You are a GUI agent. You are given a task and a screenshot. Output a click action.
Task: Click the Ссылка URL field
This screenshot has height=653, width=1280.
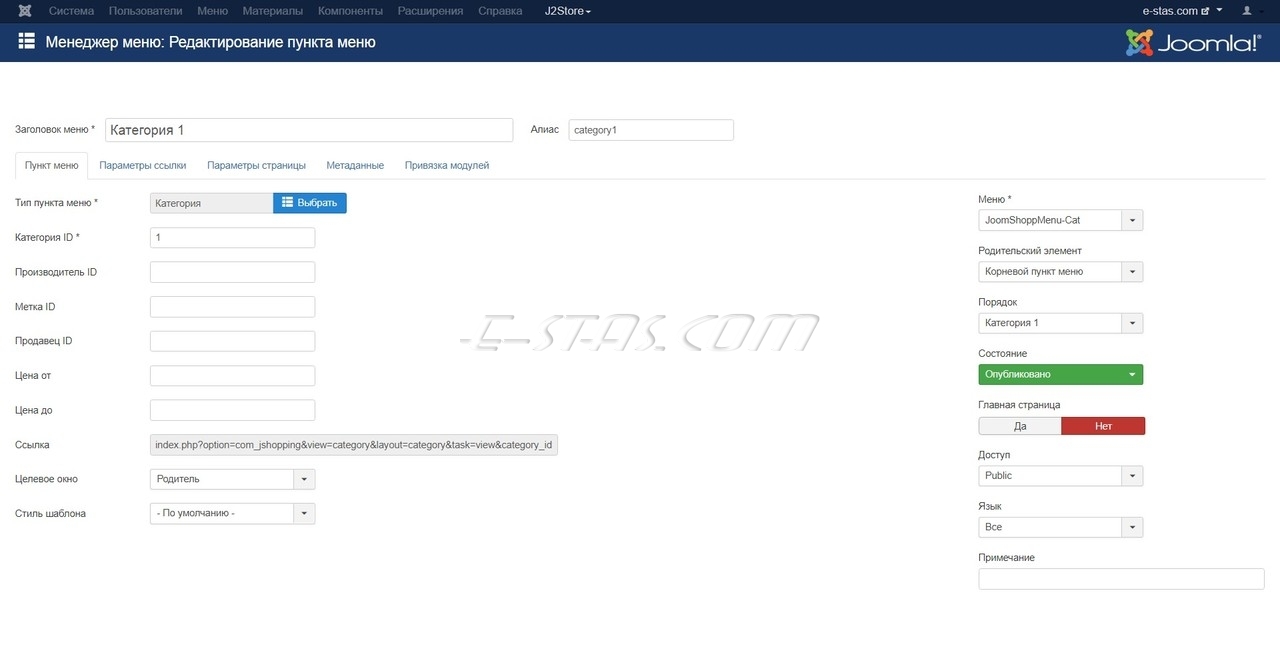[x=354, y=445]
